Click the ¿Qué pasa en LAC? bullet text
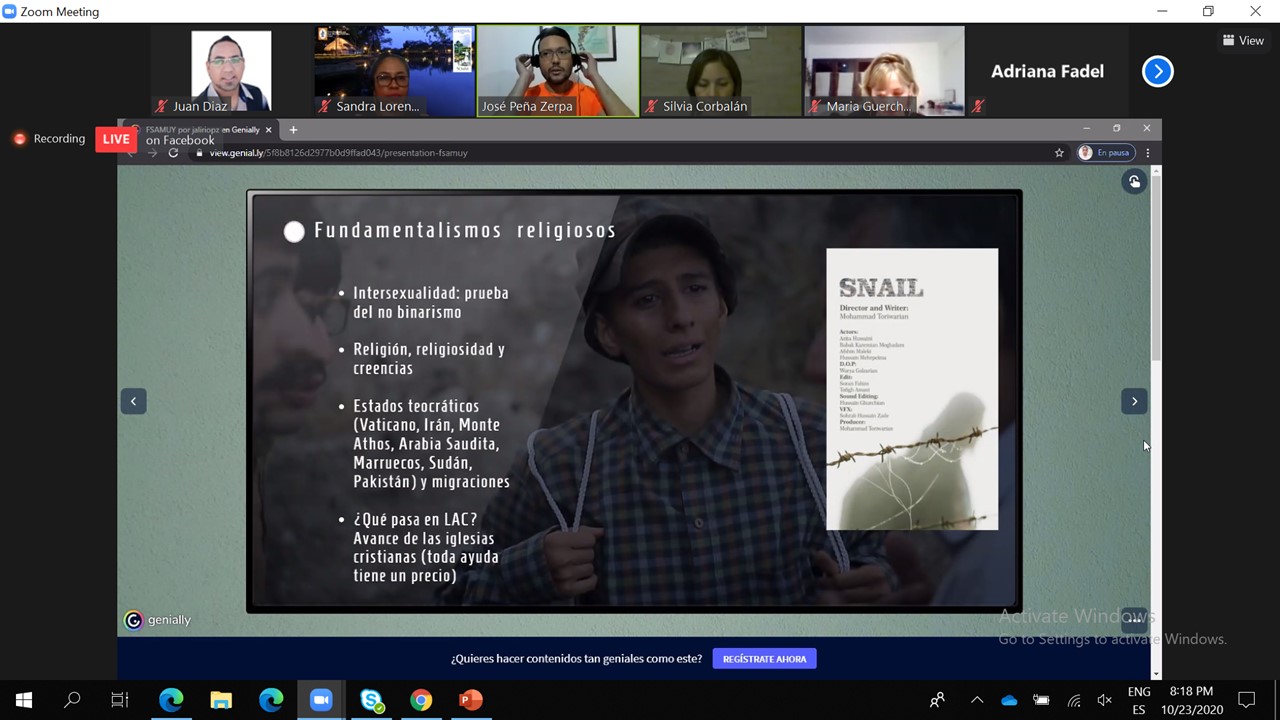The image size is (1280, 720). coord(426,548)
